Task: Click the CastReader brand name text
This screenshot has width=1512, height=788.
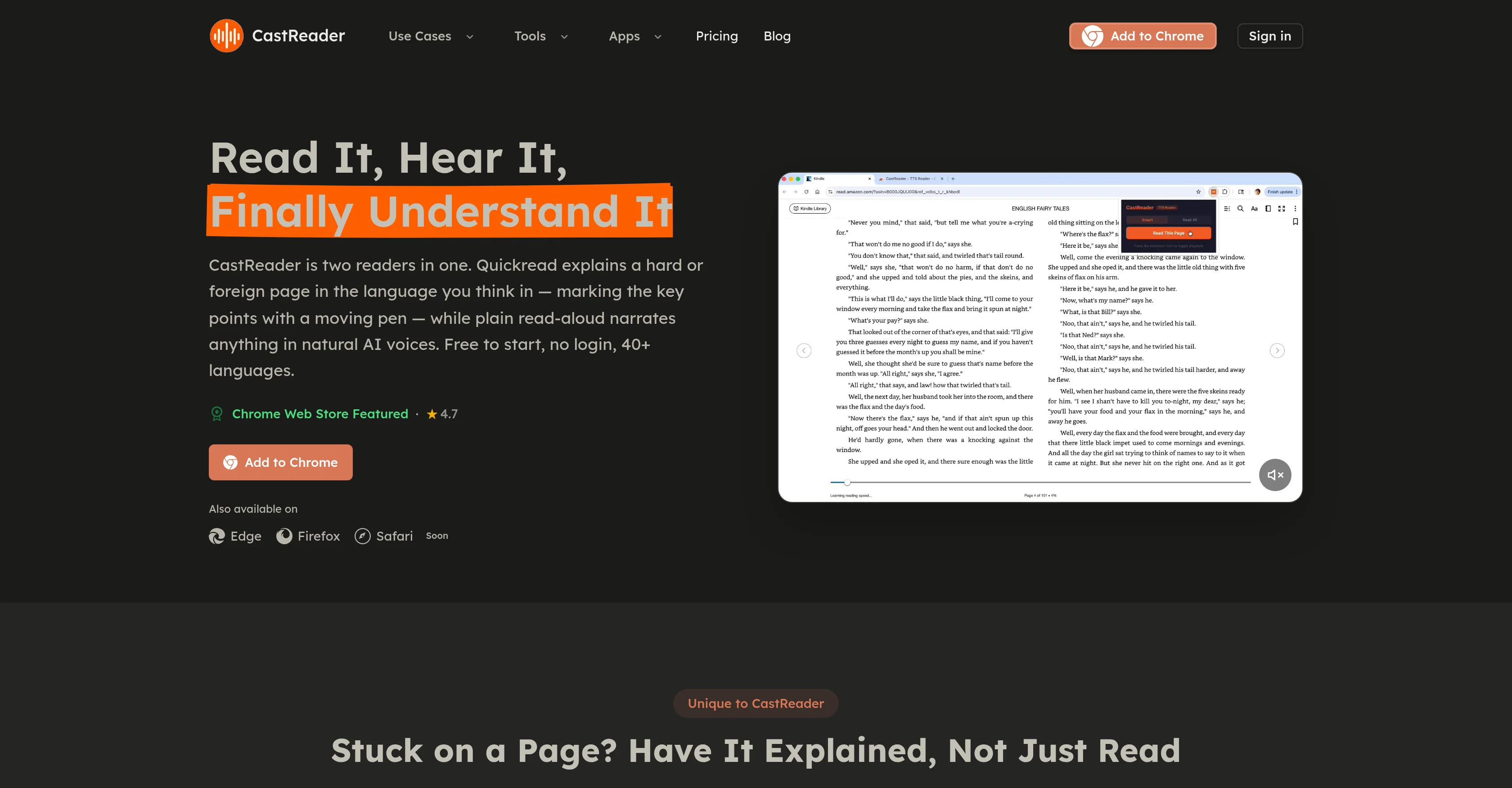Action: (298, 36)
